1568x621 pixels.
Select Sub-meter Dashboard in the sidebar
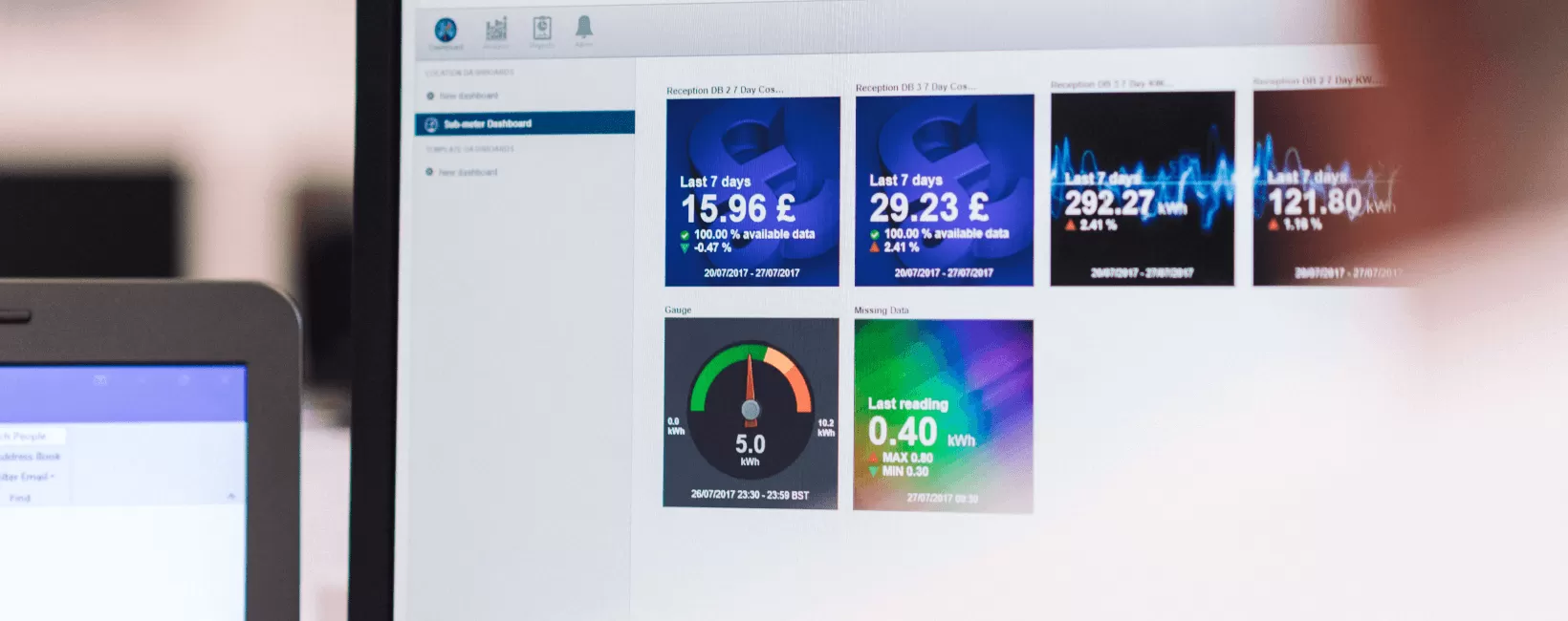point(525,123)
